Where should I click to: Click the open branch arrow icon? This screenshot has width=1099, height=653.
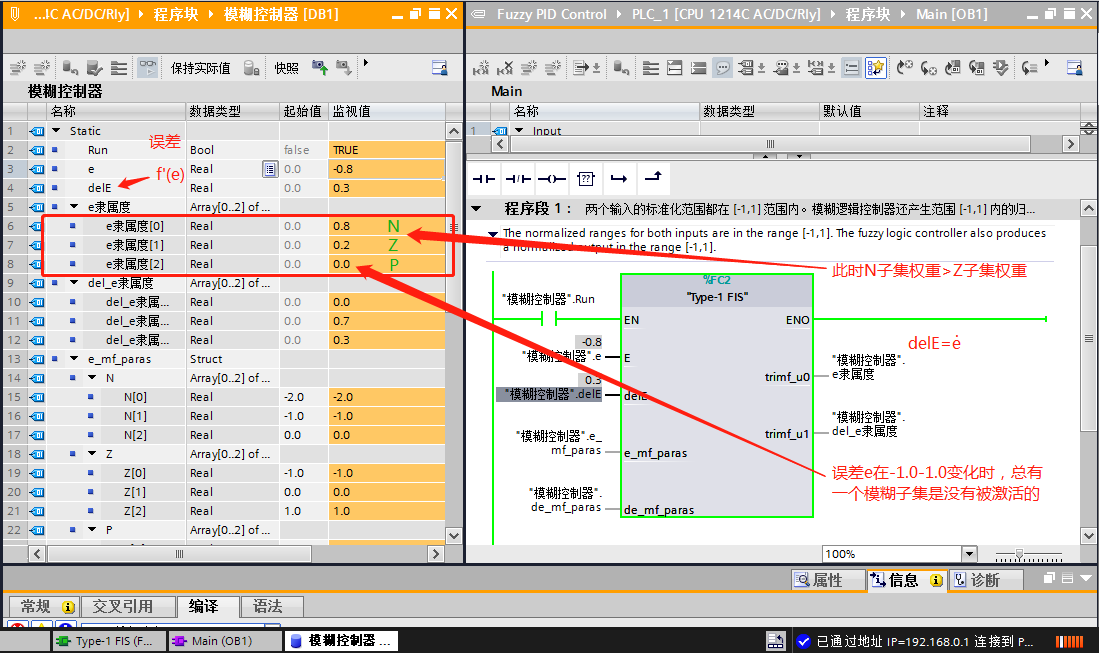[619, 179]
